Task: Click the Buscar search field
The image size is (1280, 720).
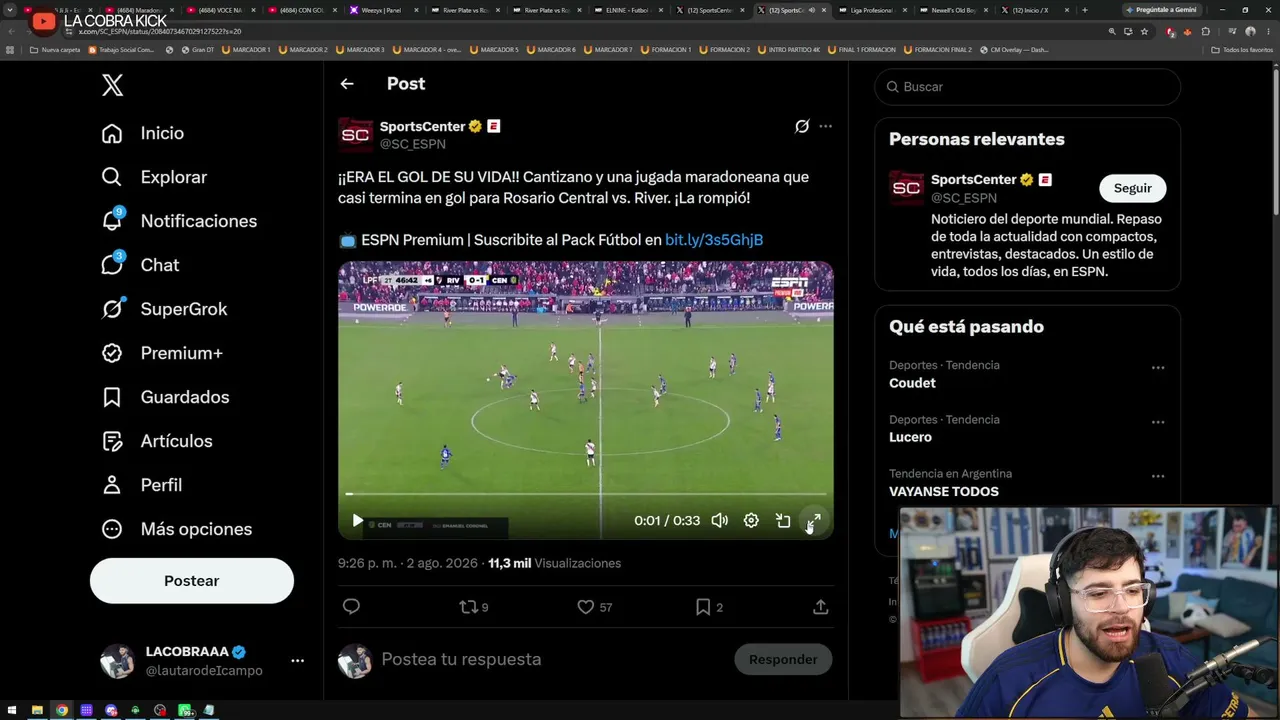Action: [1028, 87]
